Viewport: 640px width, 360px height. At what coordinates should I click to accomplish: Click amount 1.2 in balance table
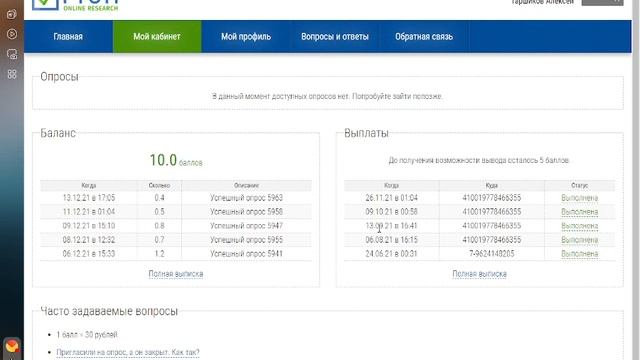click(159, 253)
